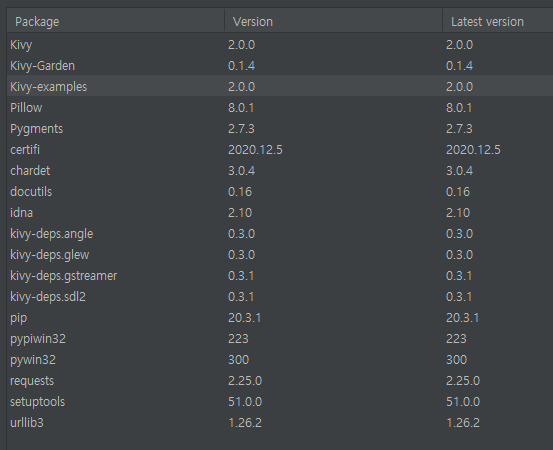The height and width of the screenshot is (450, 553).
Task: Click kivy-deps.angle's installed version 0.3.0
Action: click(241, 233)
